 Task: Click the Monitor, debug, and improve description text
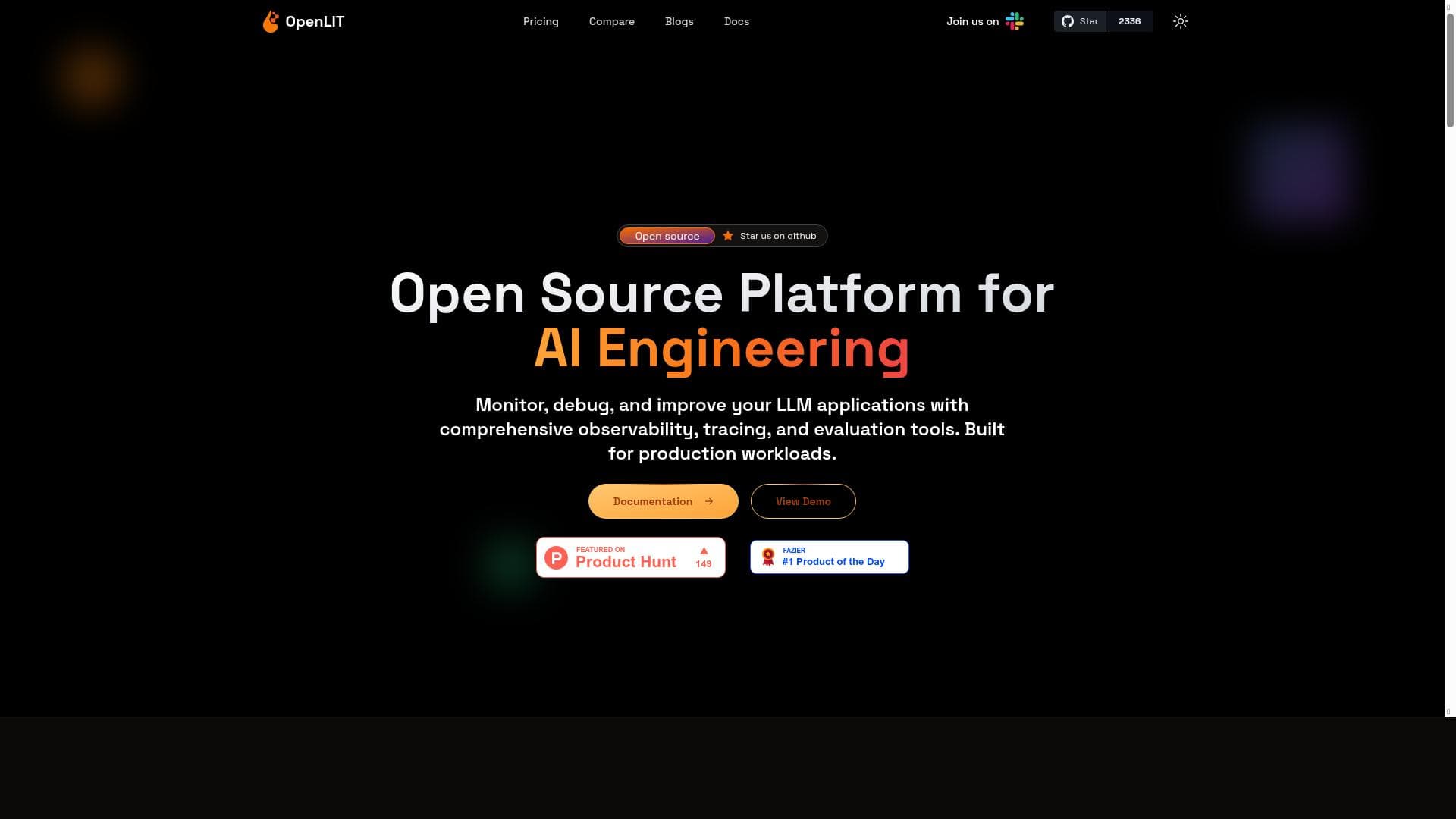[x=722, y=429]
